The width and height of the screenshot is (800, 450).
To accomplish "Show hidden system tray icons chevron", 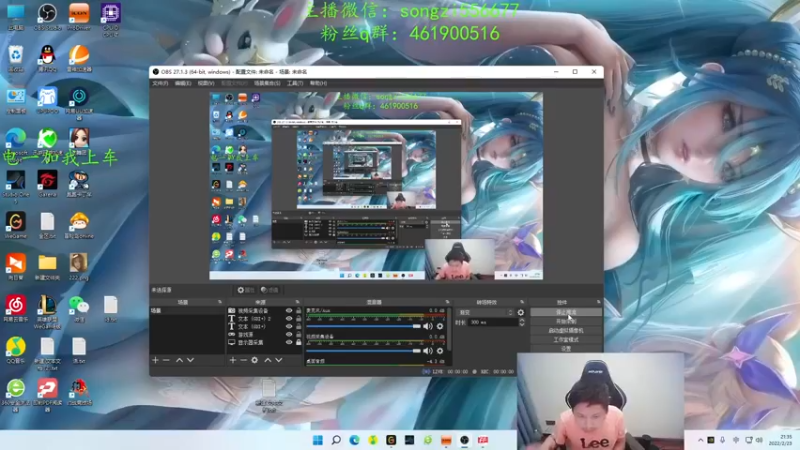I will tap(701, 440).
